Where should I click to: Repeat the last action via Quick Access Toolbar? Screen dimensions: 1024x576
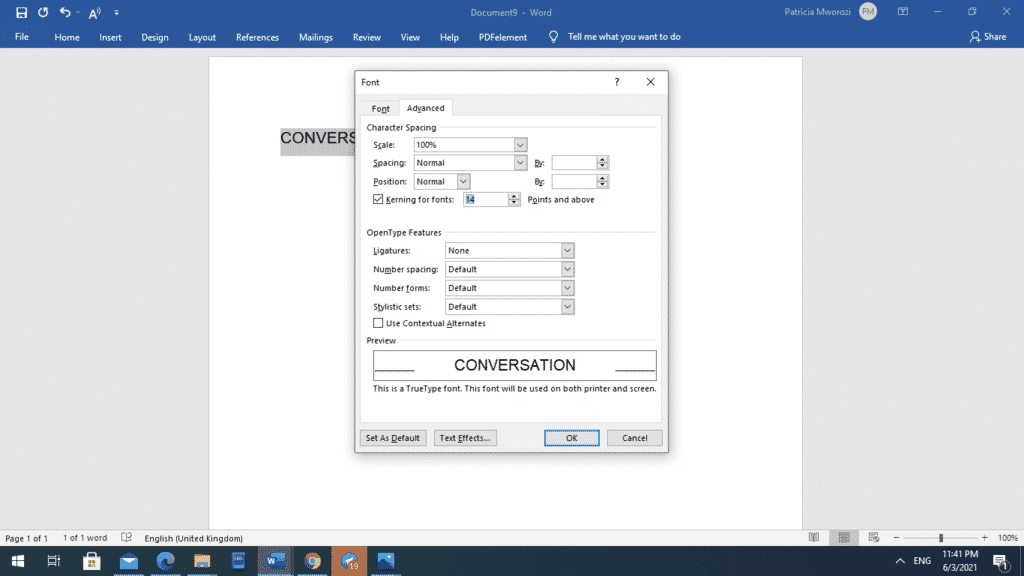tap(43, 12)
